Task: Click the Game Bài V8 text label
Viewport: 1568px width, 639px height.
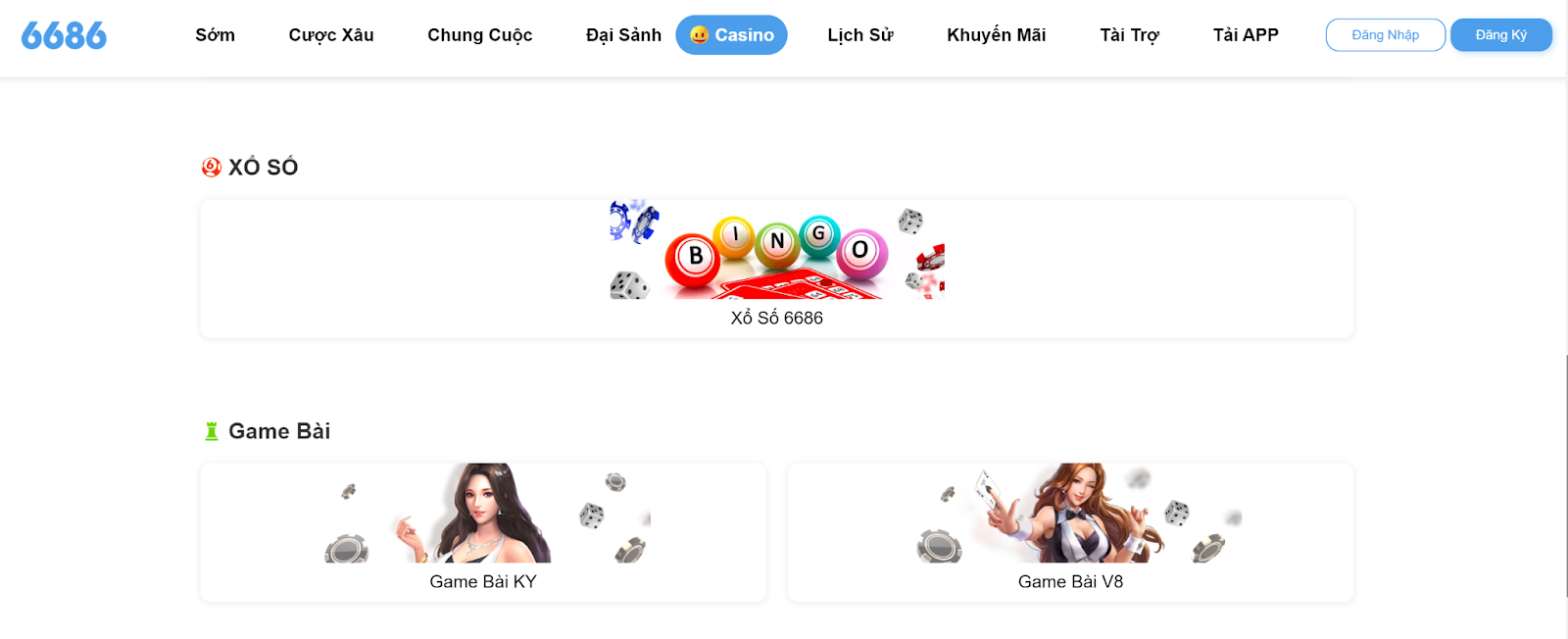Action: 1071,582
